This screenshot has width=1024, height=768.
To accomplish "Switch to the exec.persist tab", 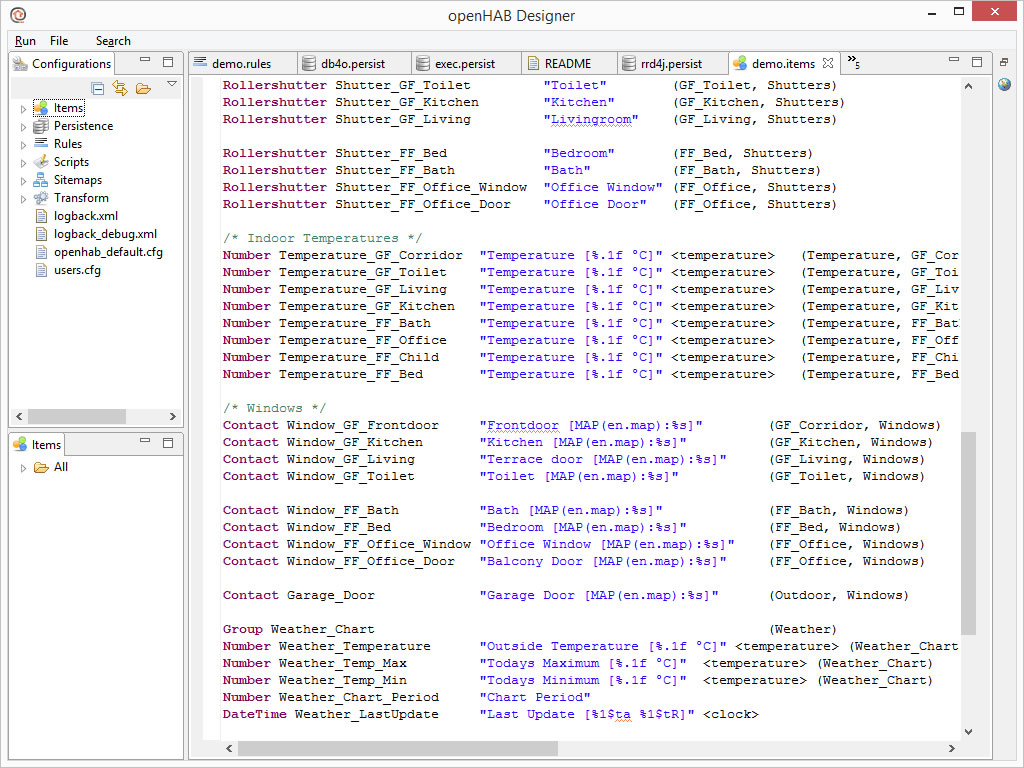I will [465, 63].
